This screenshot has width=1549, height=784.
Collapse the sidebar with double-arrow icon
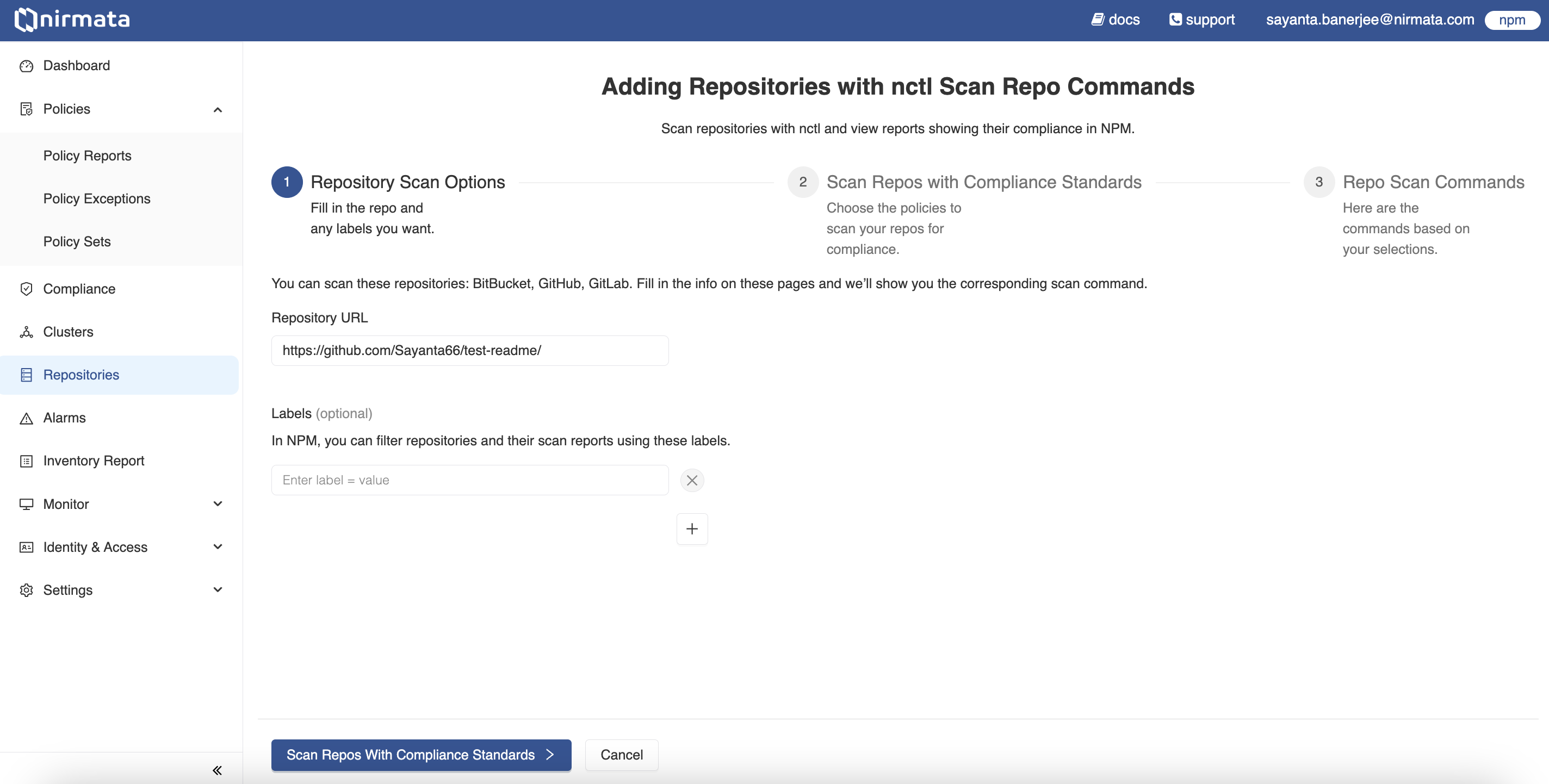(x=217, y=770)
